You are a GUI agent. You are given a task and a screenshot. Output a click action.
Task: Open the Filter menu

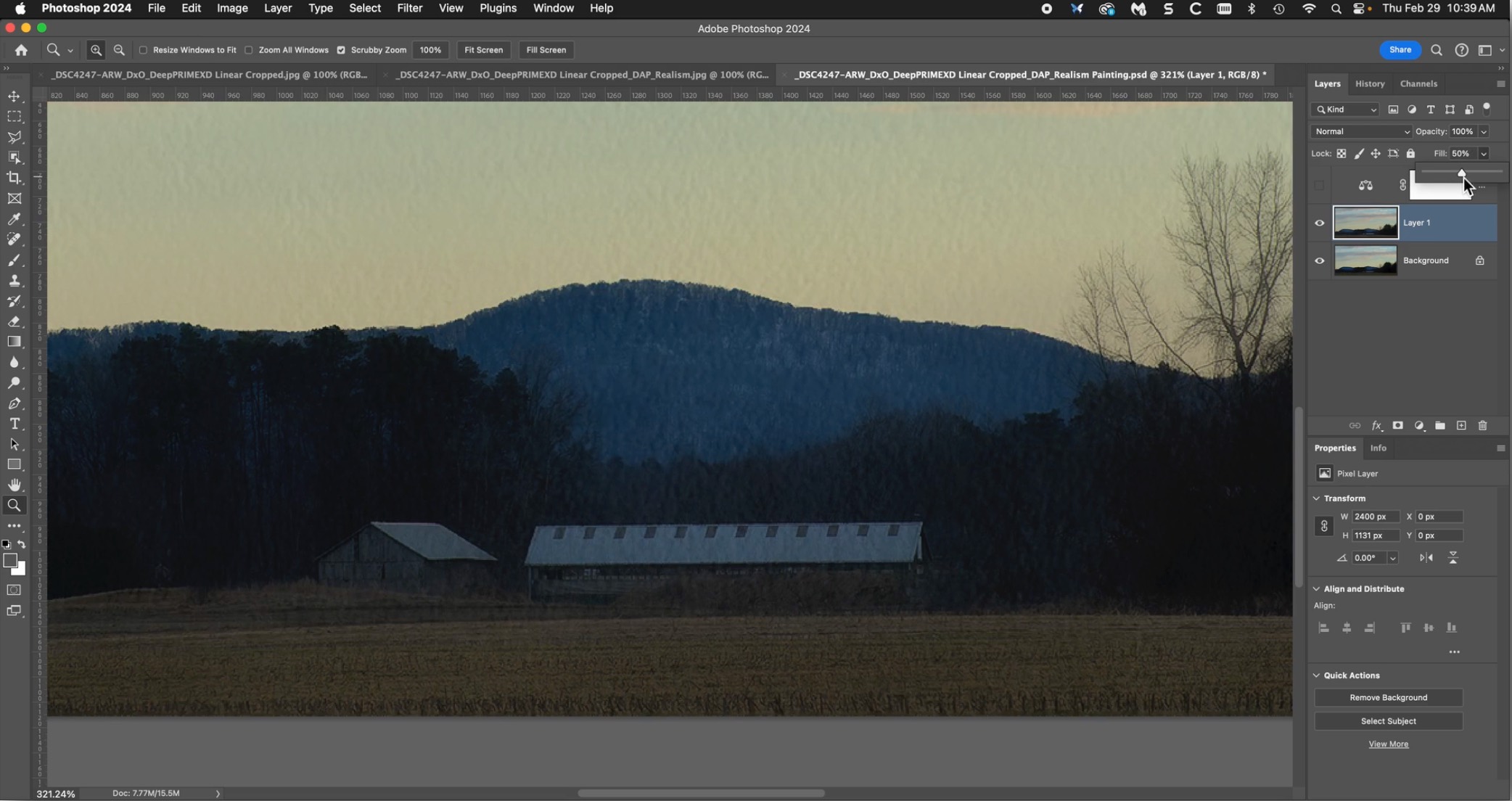409,8
